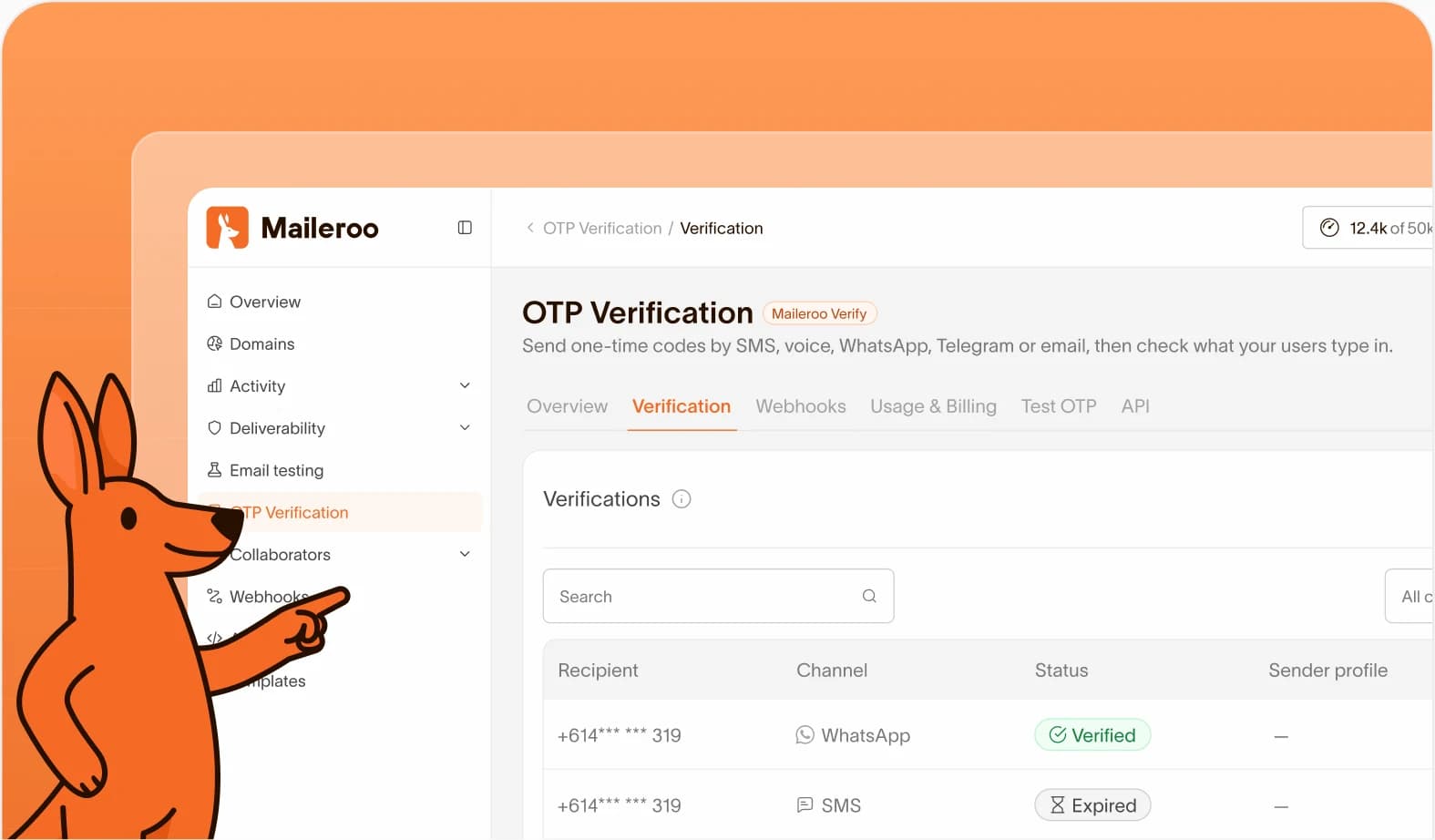Open the All filter dropdown
Viewport: 1435px width, 840px height.
tap(1409, 596)
